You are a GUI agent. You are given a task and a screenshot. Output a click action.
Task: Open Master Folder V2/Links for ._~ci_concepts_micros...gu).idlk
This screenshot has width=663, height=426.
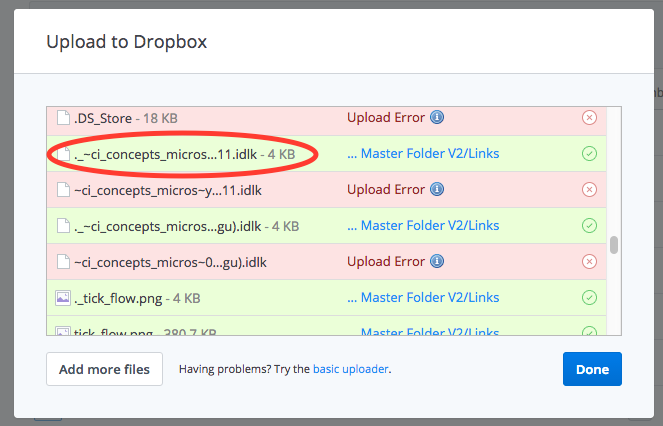point(423,225)
